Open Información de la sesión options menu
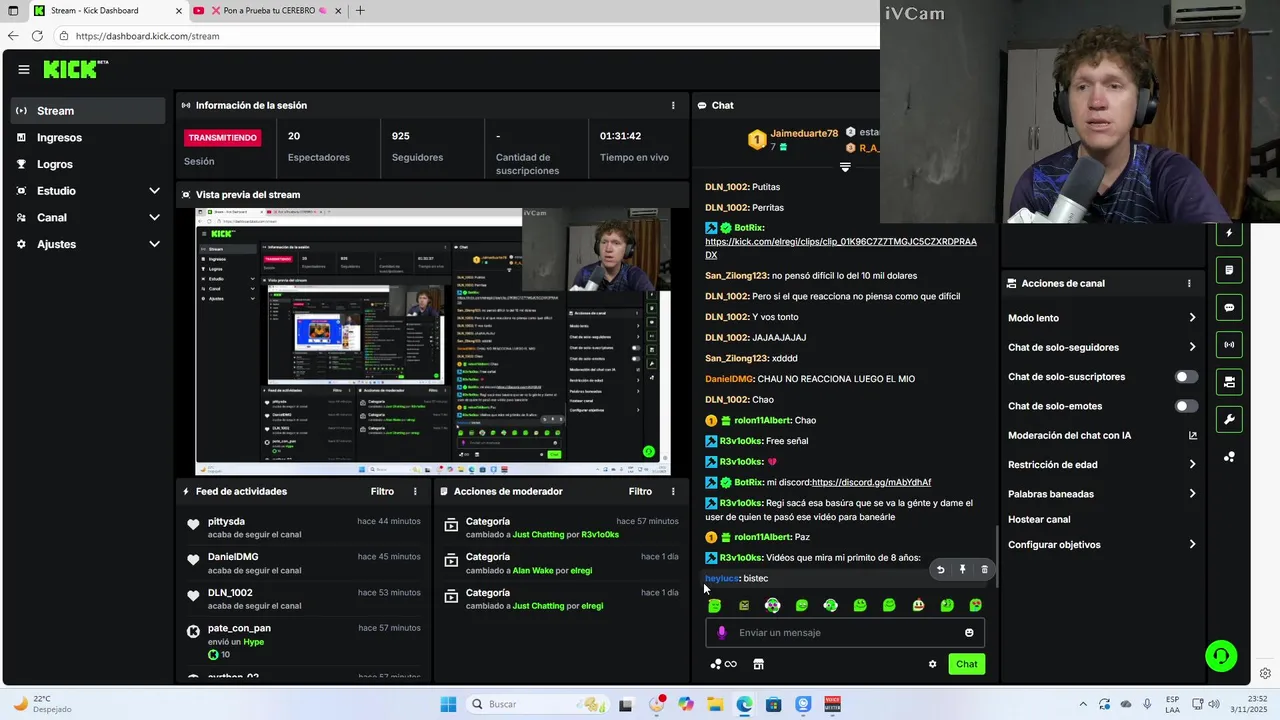This screenshot has height=720, width=1280. click(x=673, y=105)
